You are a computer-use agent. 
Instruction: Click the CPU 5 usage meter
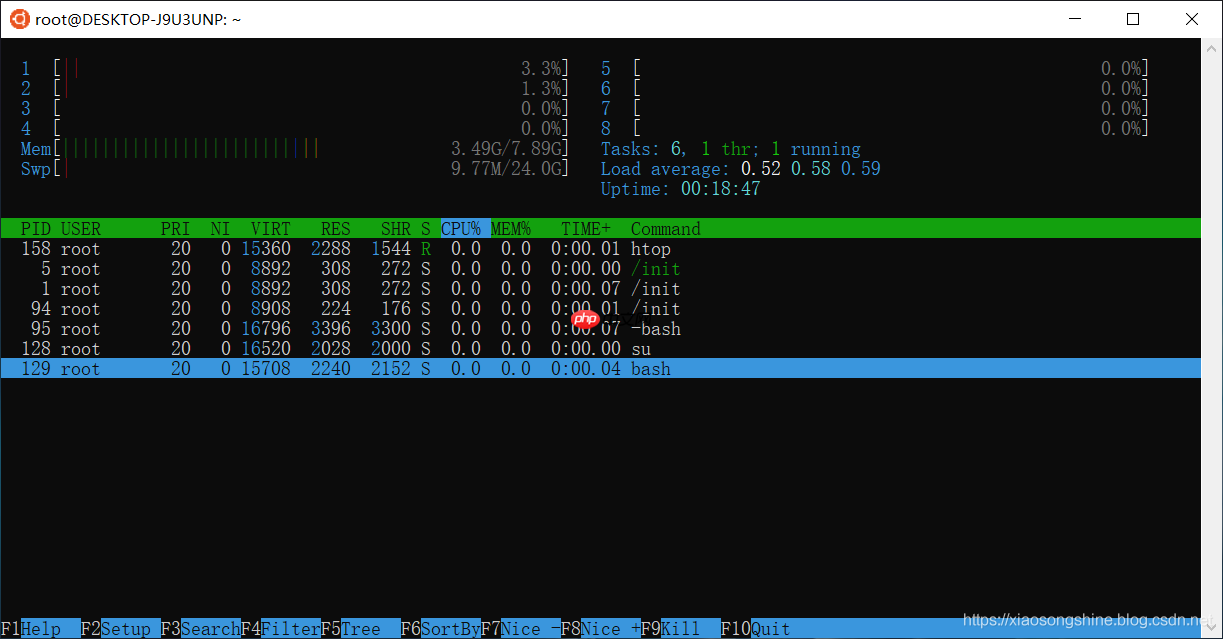[875, 69]
